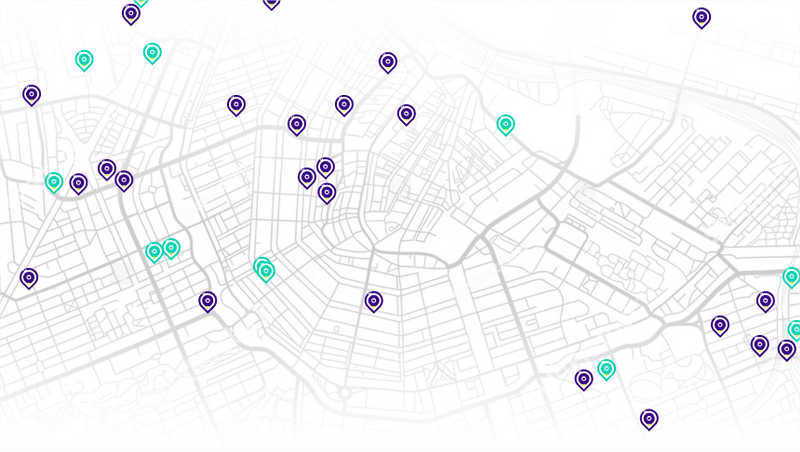Select the purple pin at the road junction below the teal pair
The width and height of the screenshot is (800, 452).
tap(208, 302)
